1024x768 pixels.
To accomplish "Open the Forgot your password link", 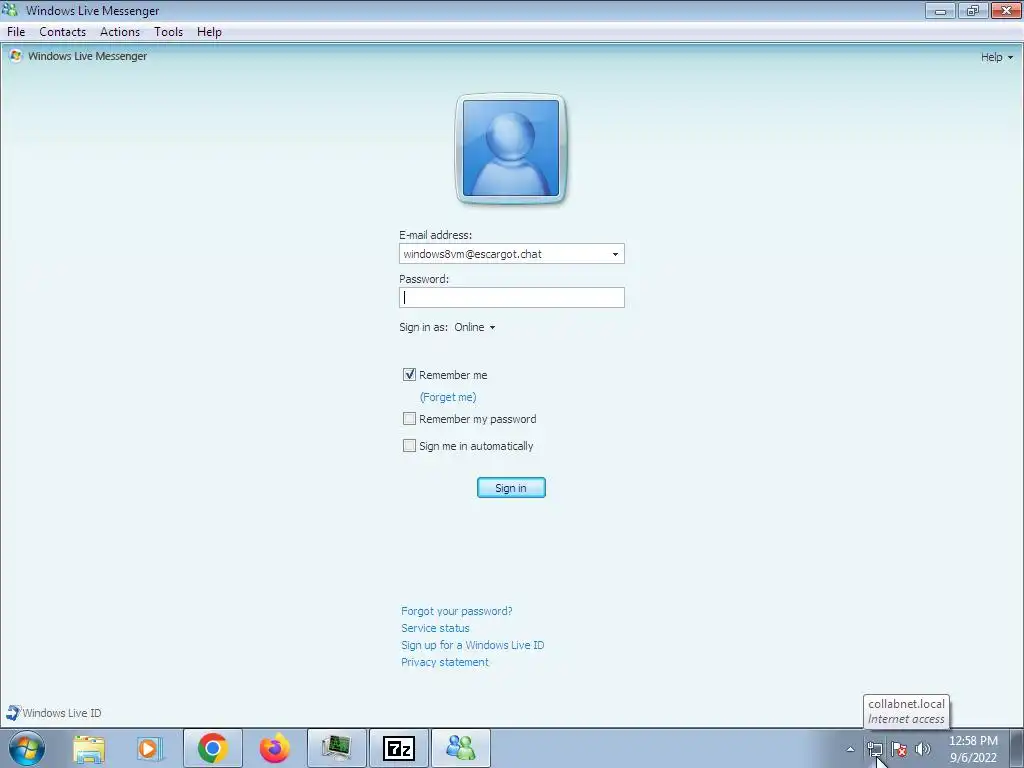I will coord(456,611).
